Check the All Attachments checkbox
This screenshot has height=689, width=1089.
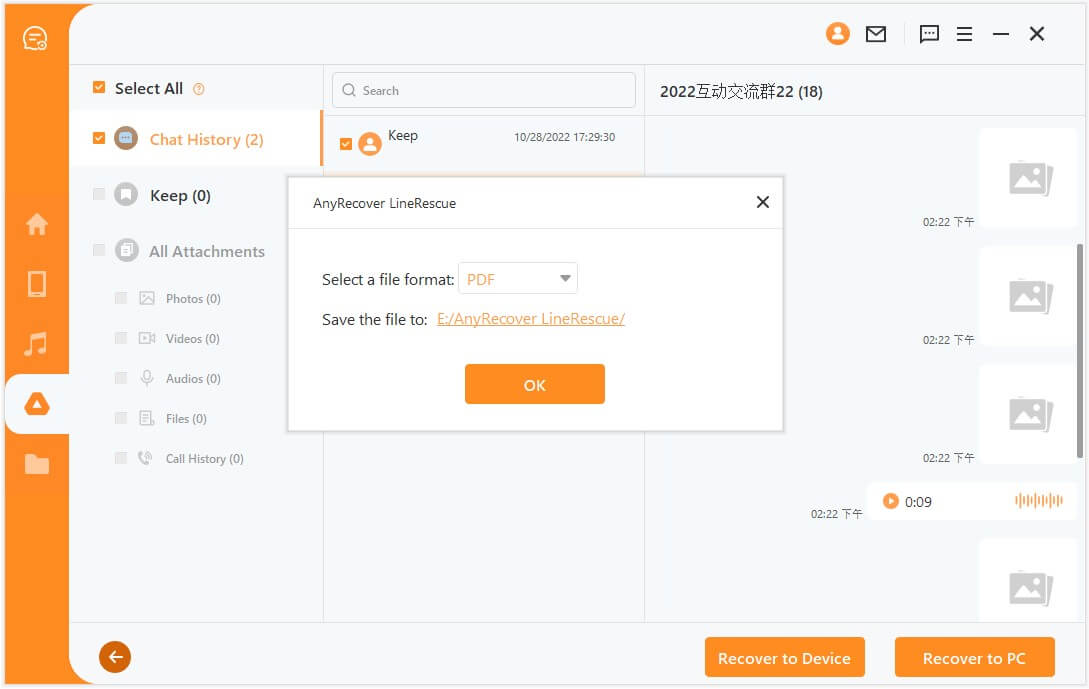coord(99,249)
